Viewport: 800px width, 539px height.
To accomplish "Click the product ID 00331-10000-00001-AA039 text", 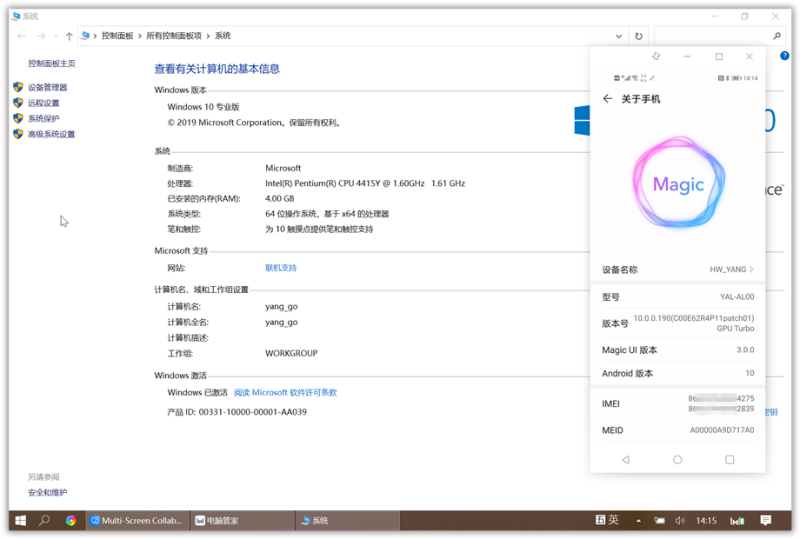I will [253, 412].
